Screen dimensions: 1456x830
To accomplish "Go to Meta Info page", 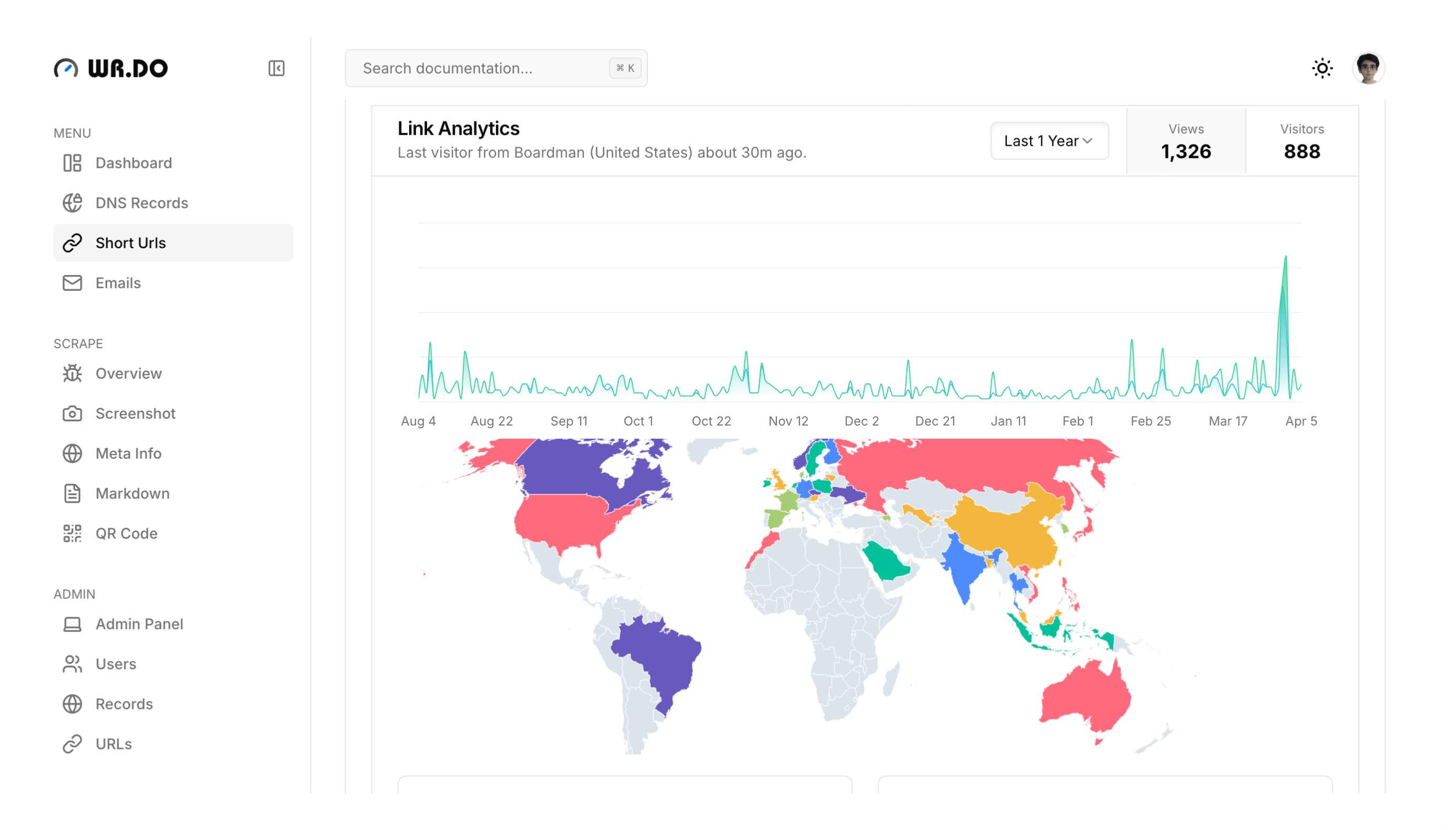I will coord(128,453).
